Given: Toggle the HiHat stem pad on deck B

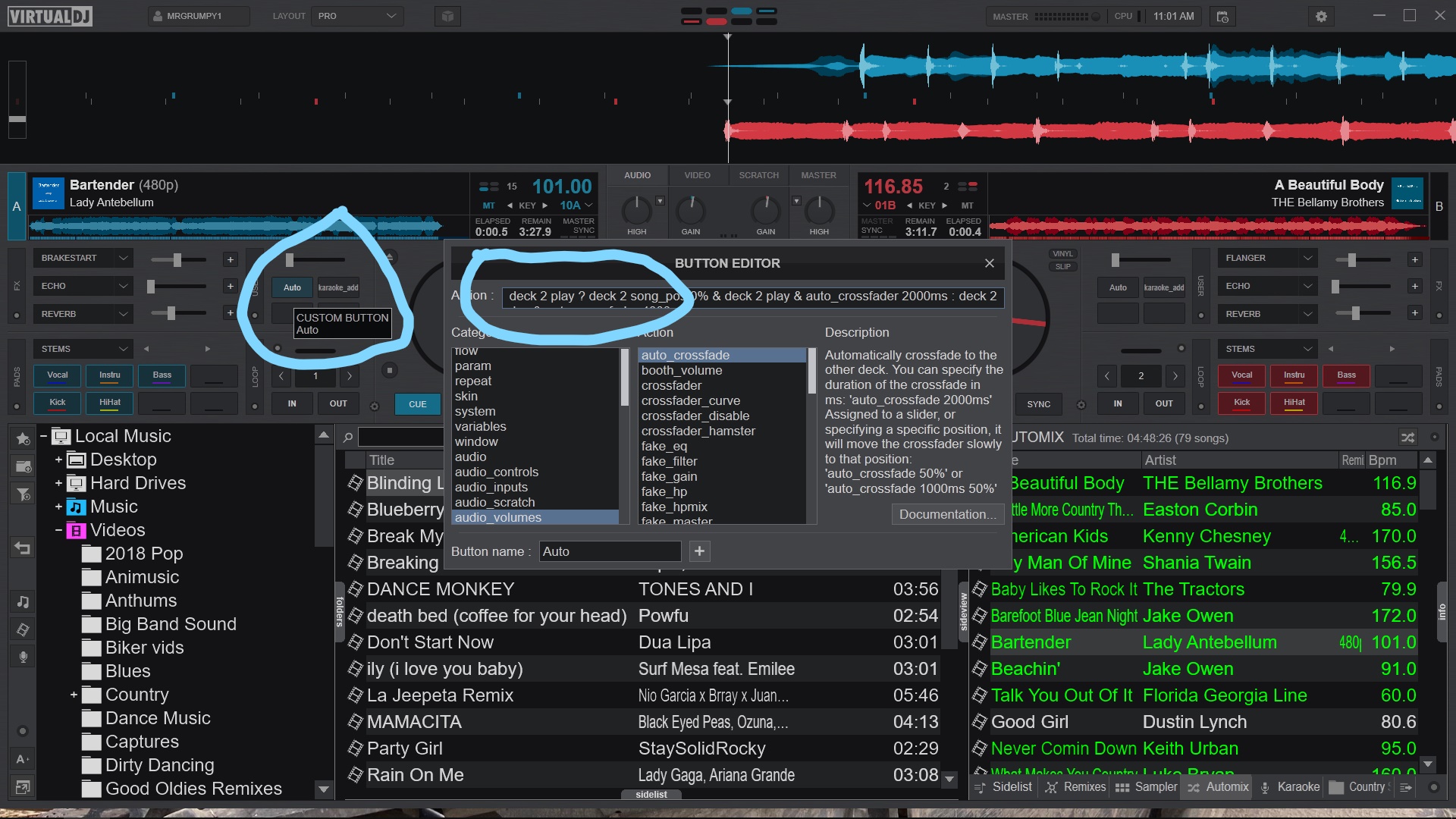Looking at the screenshot, I should tap(1294, 403).
